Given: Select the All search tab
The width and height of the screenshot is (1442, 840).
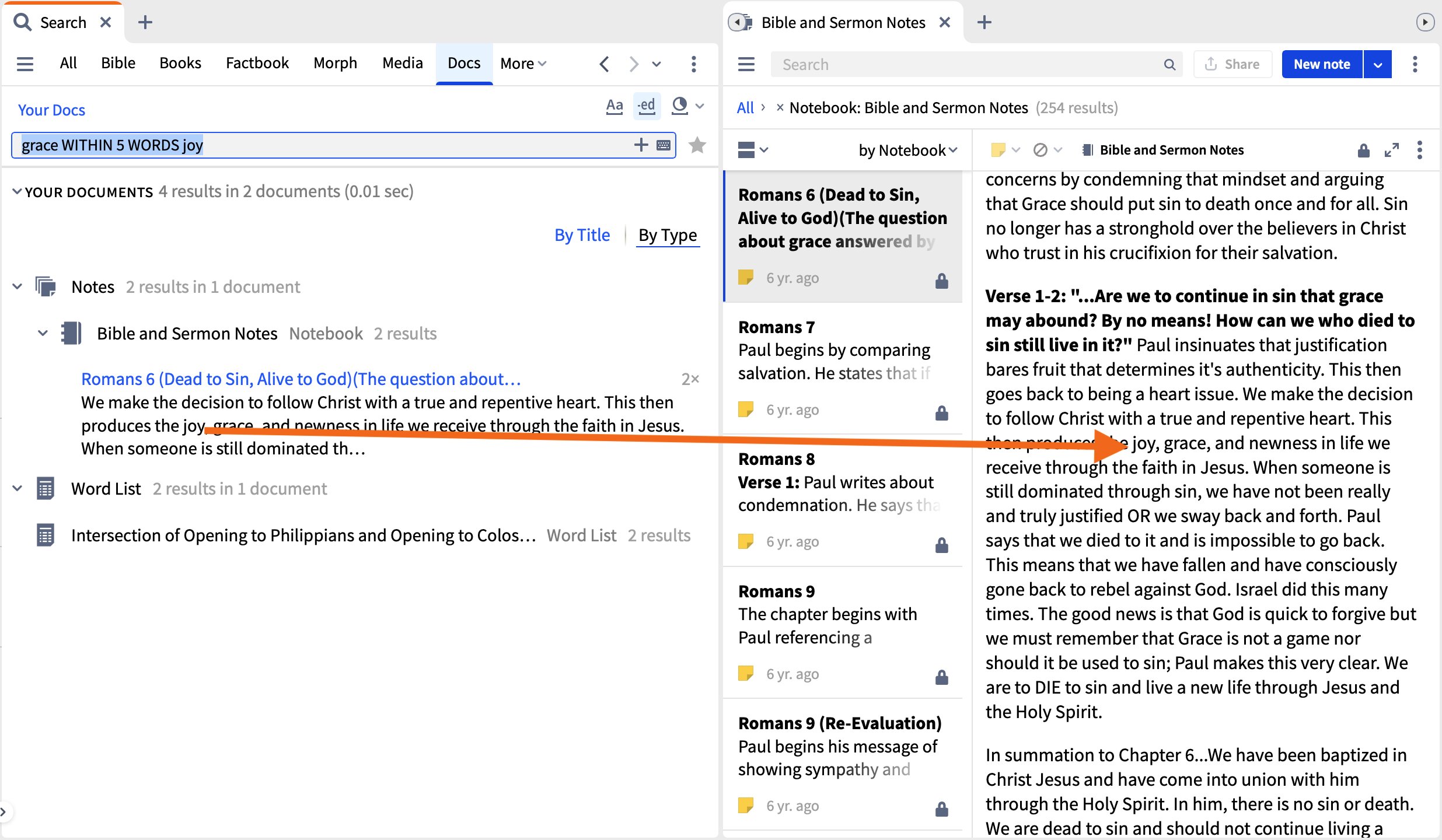Looking at the screenshot, I should click(x=68, y=63).
